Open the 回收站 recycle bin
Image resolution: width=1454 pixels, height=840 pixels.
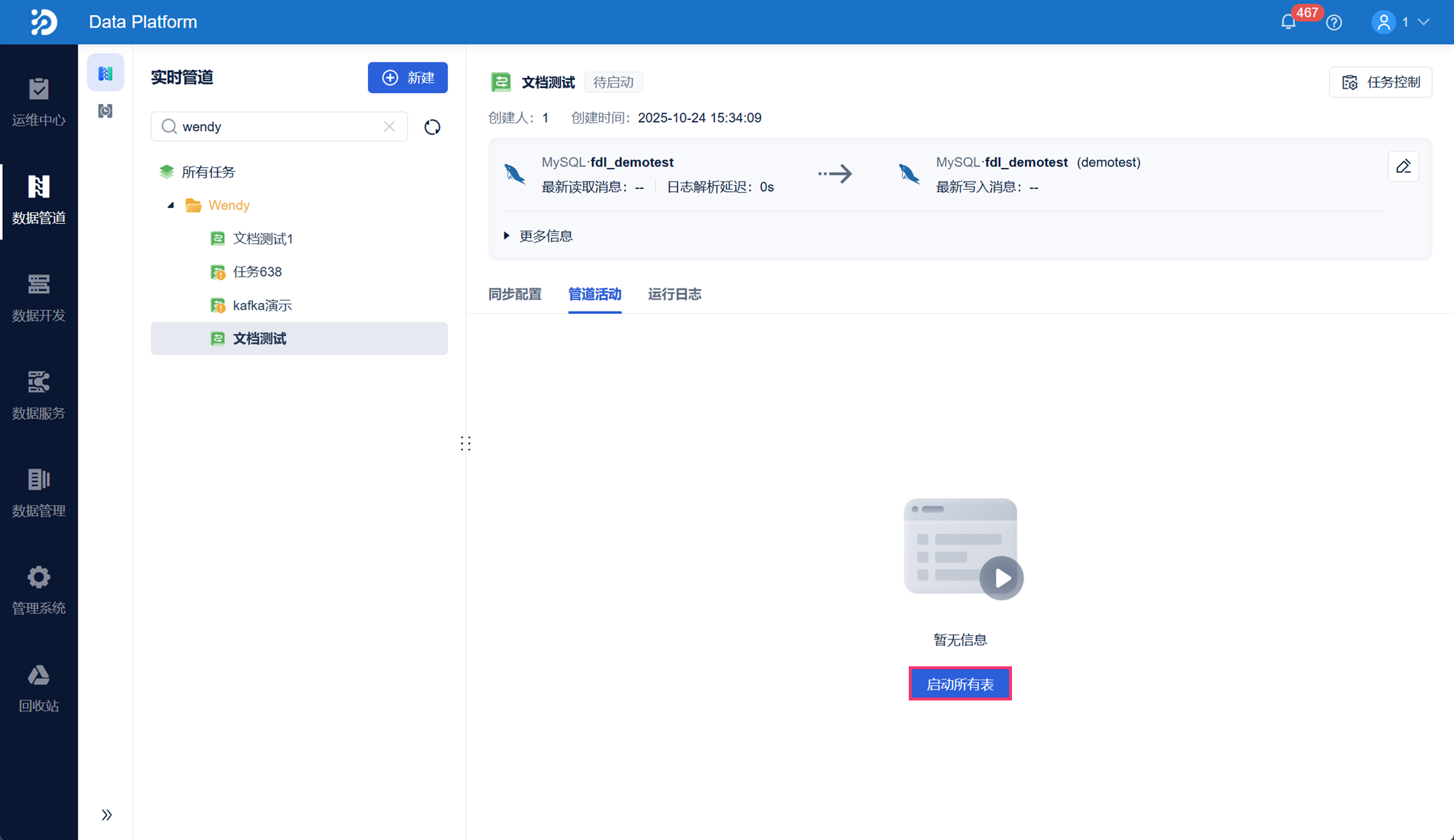tap(39, 687)
